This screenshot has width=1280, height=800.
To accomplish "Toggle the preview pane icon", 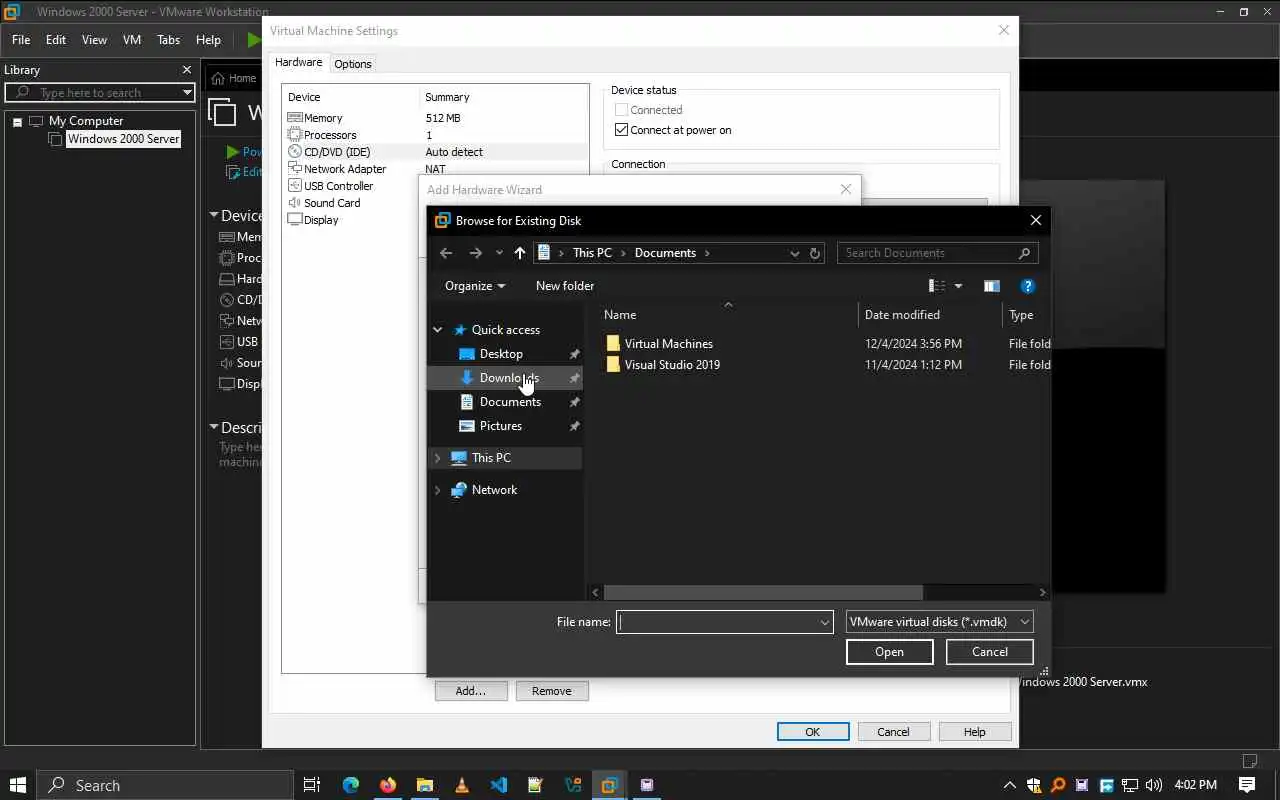I will coord(991,286).
